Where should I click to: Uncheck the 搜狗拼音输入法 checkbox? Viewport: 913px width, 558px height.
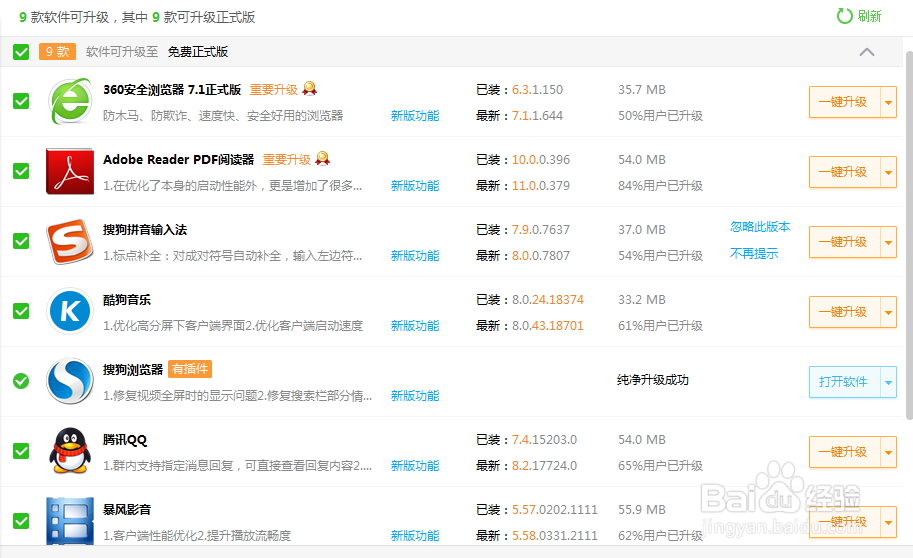(21, 241)
